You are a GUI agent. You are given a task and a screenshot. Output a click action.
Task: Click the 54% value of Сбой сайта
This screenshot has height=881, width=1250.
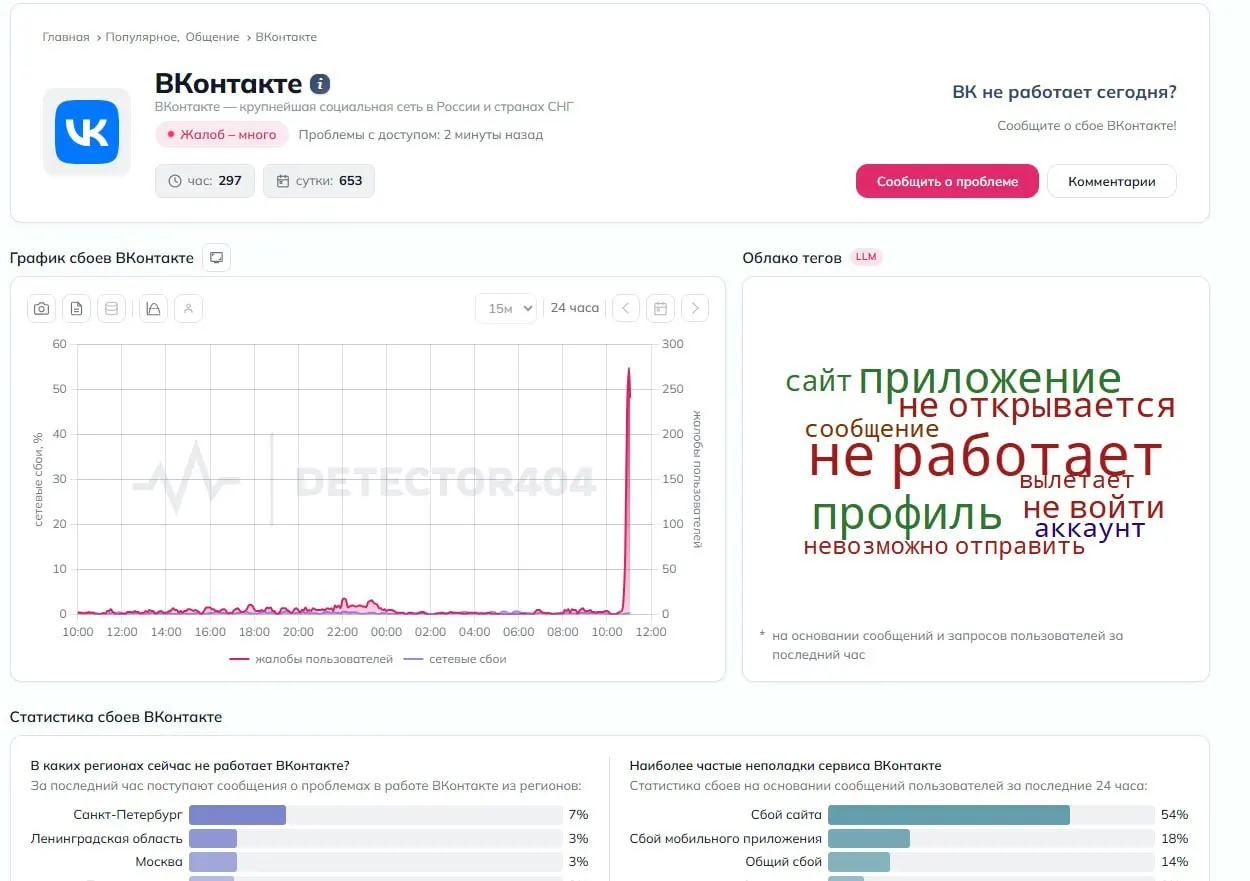[x=1175, y=815]
